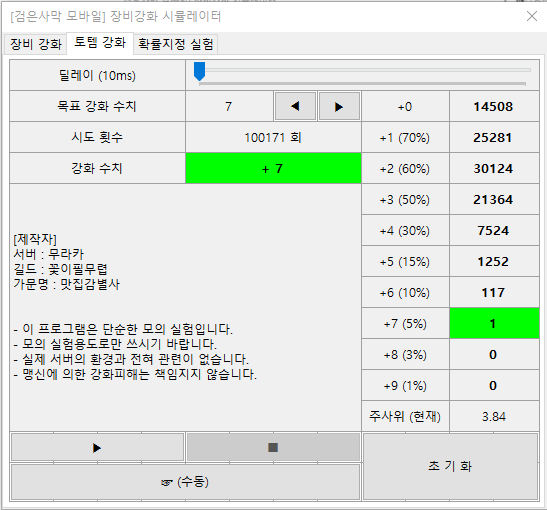Start simulation with the play button
The image size is (547, 510).
pyautogui.click(x=97, y=447)
